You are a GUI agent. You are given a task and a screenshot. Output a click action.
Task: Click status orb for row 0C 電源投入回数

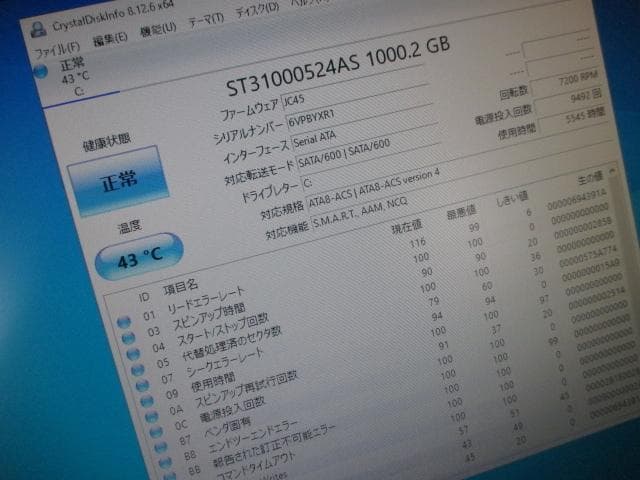click(156, 433)
